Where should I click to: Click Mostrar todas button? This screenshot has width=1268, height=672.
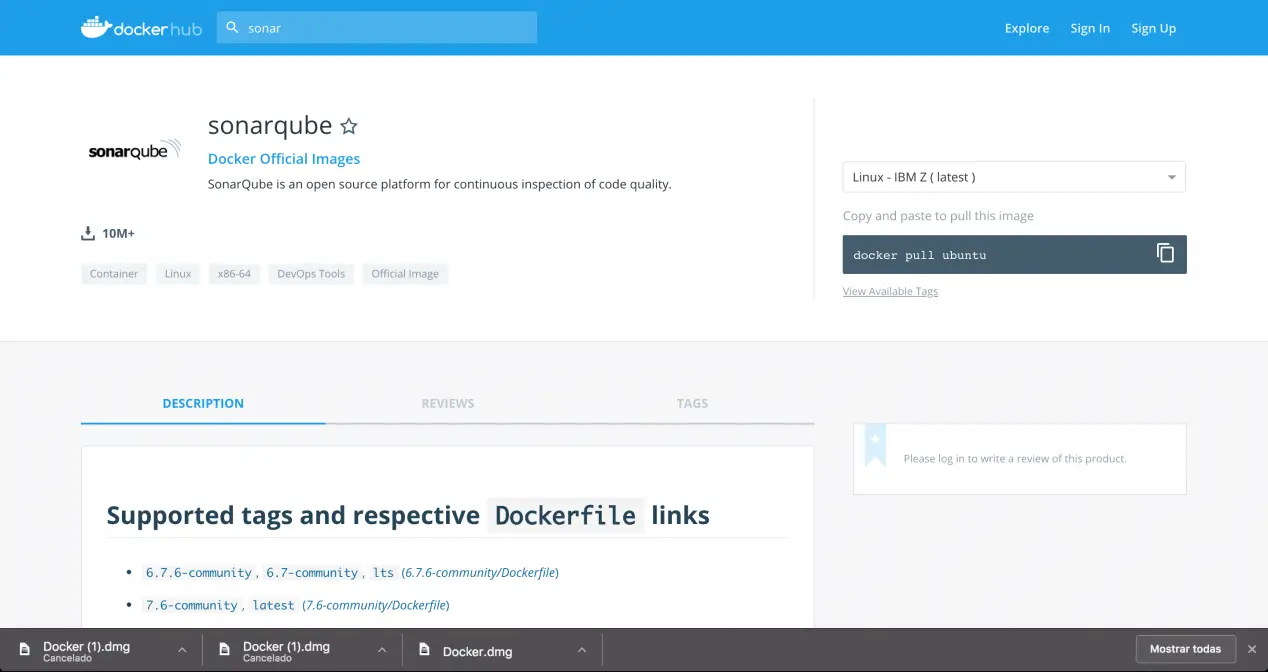click(x=1186, y=649)
